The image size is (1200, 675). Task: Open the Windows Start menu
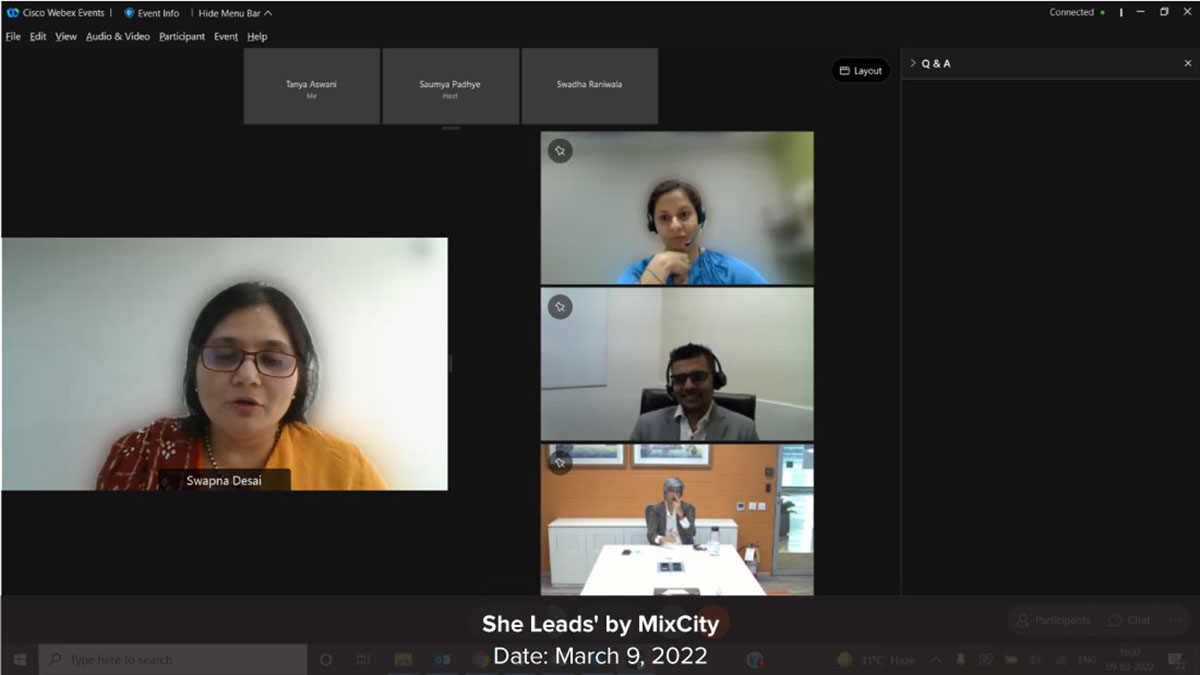[19, 660]
